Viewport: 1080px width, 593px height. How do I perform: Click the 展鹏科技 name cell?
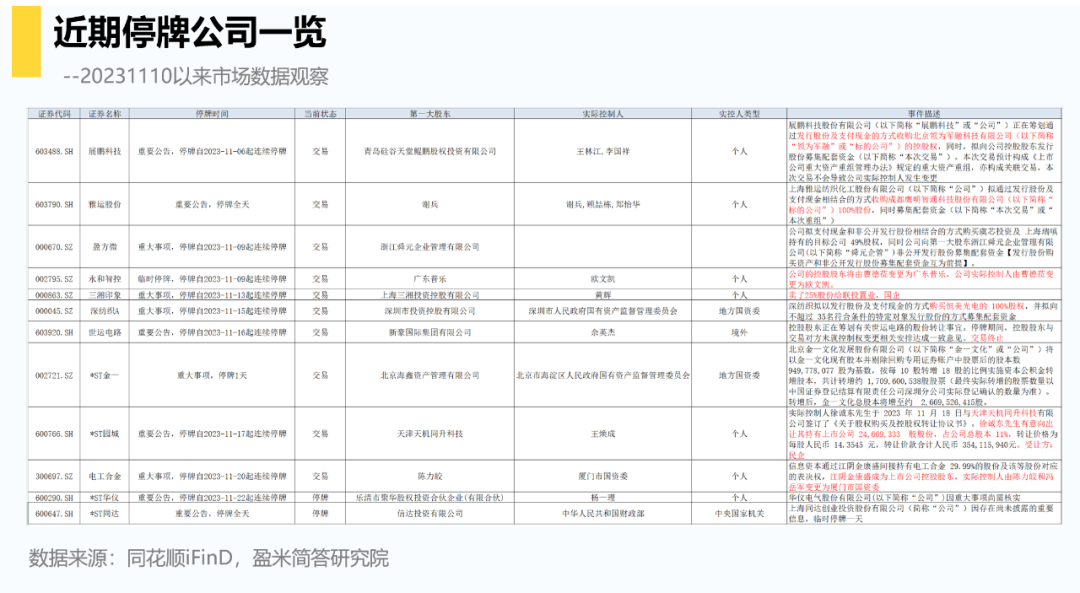[x=105, y=151]
